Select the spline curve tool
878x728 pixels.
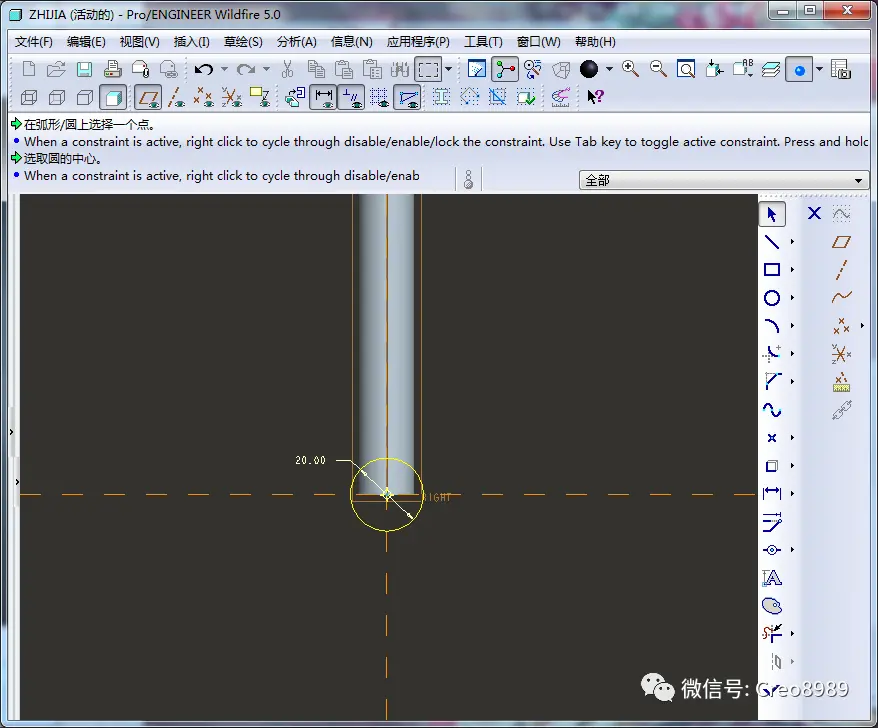coord(772,410)
